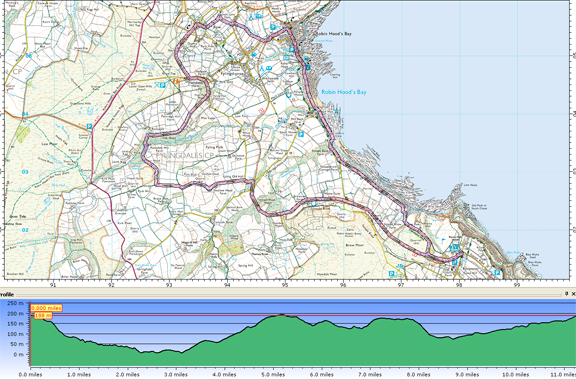The height and width of the screenshot is (380, 576).
Task: Click the blue Robin Hood's Bay sea label
Action: pyautogui.click(x=344, y=92)
